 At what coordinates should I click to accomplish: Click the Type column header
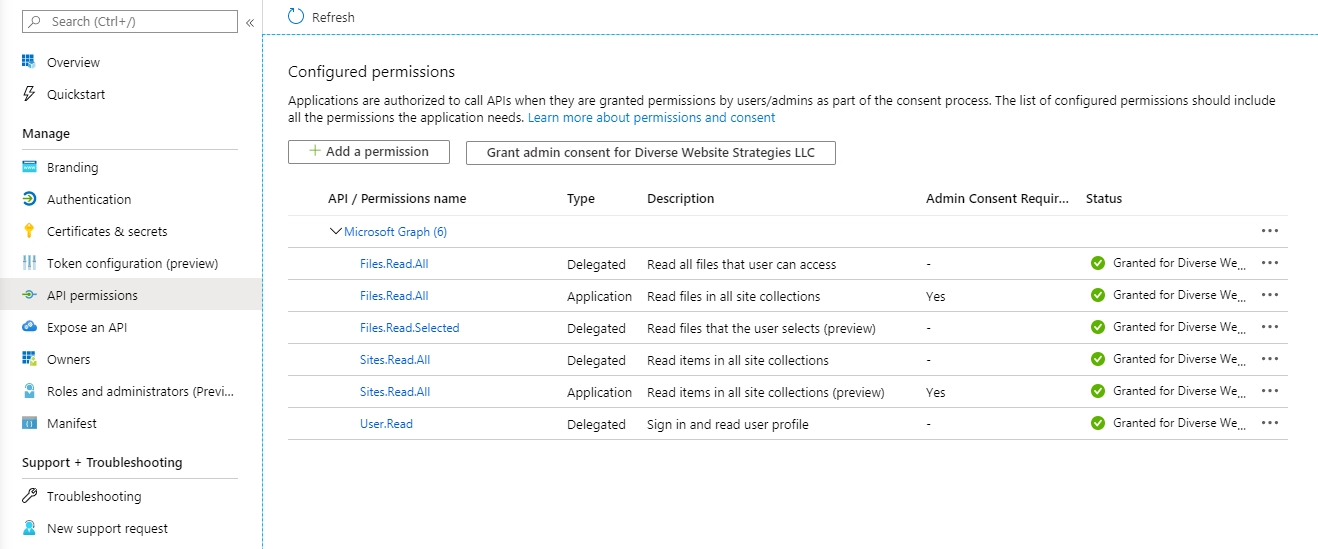581,198
